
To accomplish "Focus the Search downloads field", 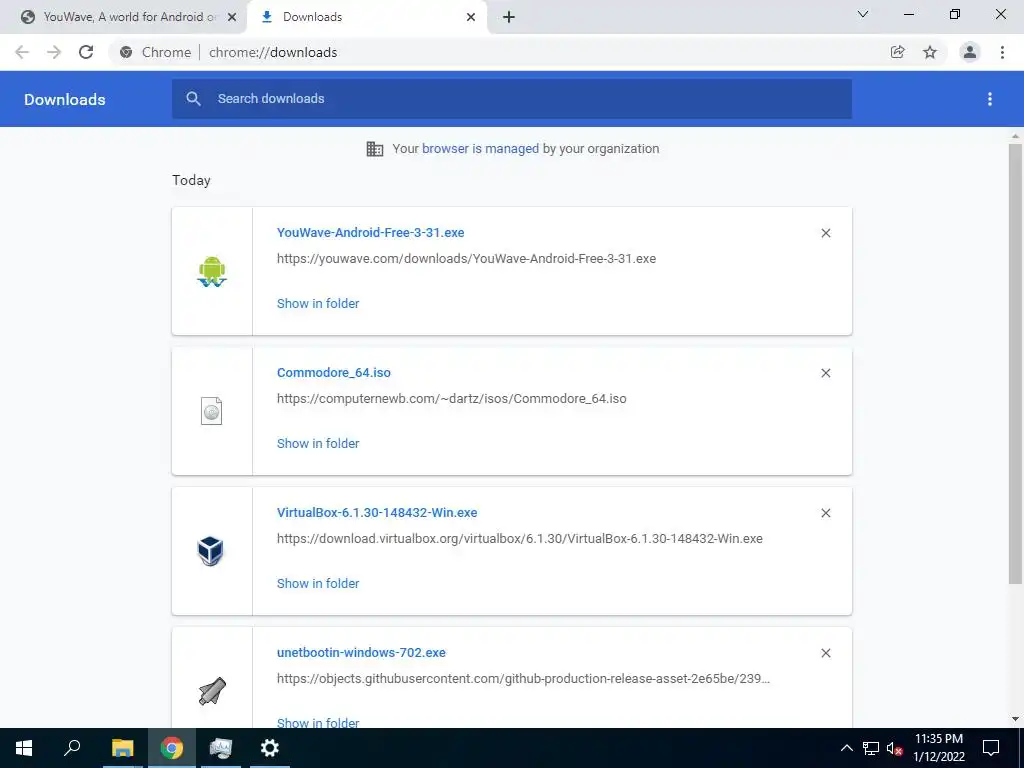I will click(x=512, y=99).
